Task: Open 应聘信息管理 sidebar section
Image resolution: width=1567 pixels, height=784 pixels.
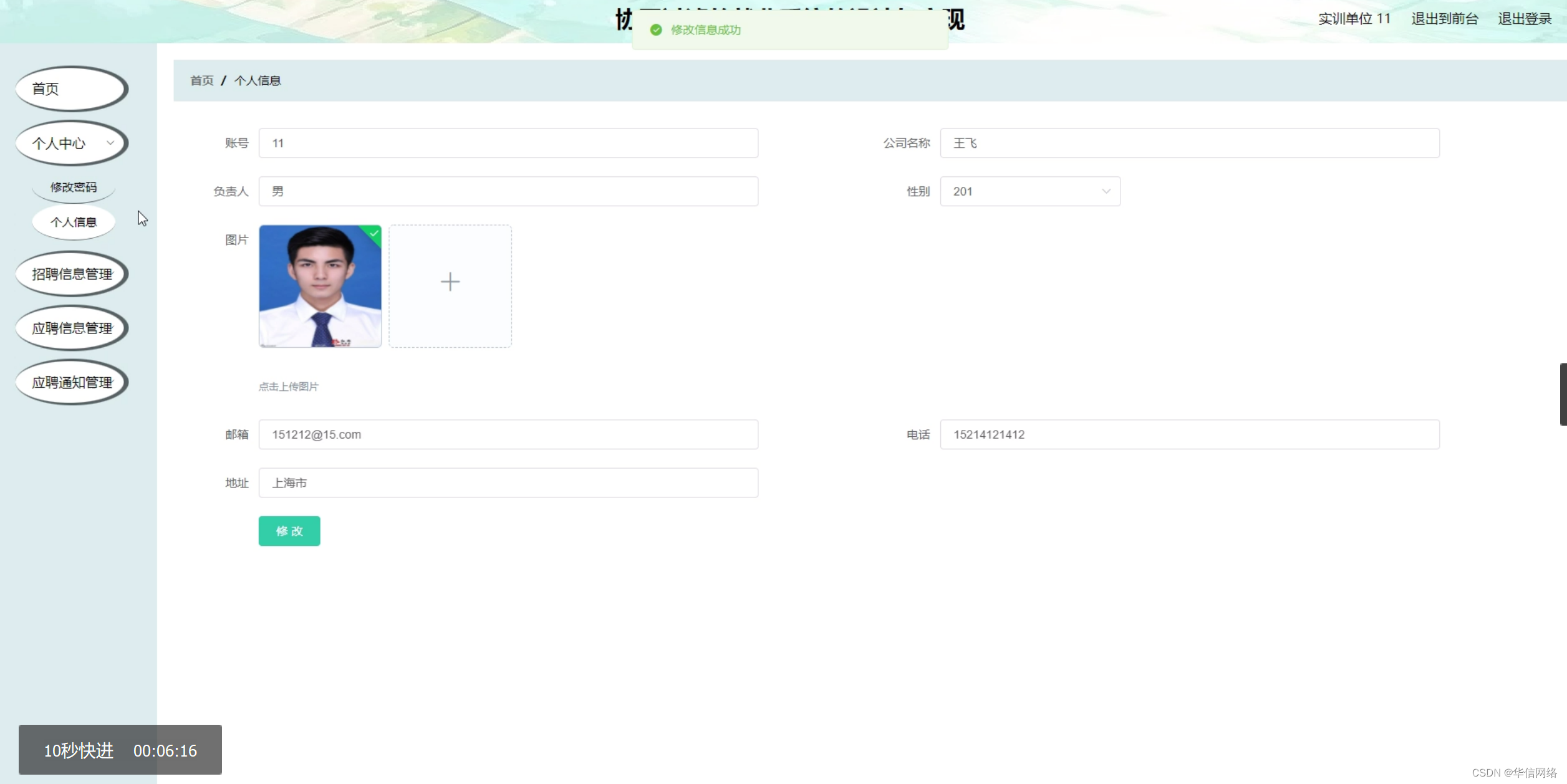Action: (71, 328)
